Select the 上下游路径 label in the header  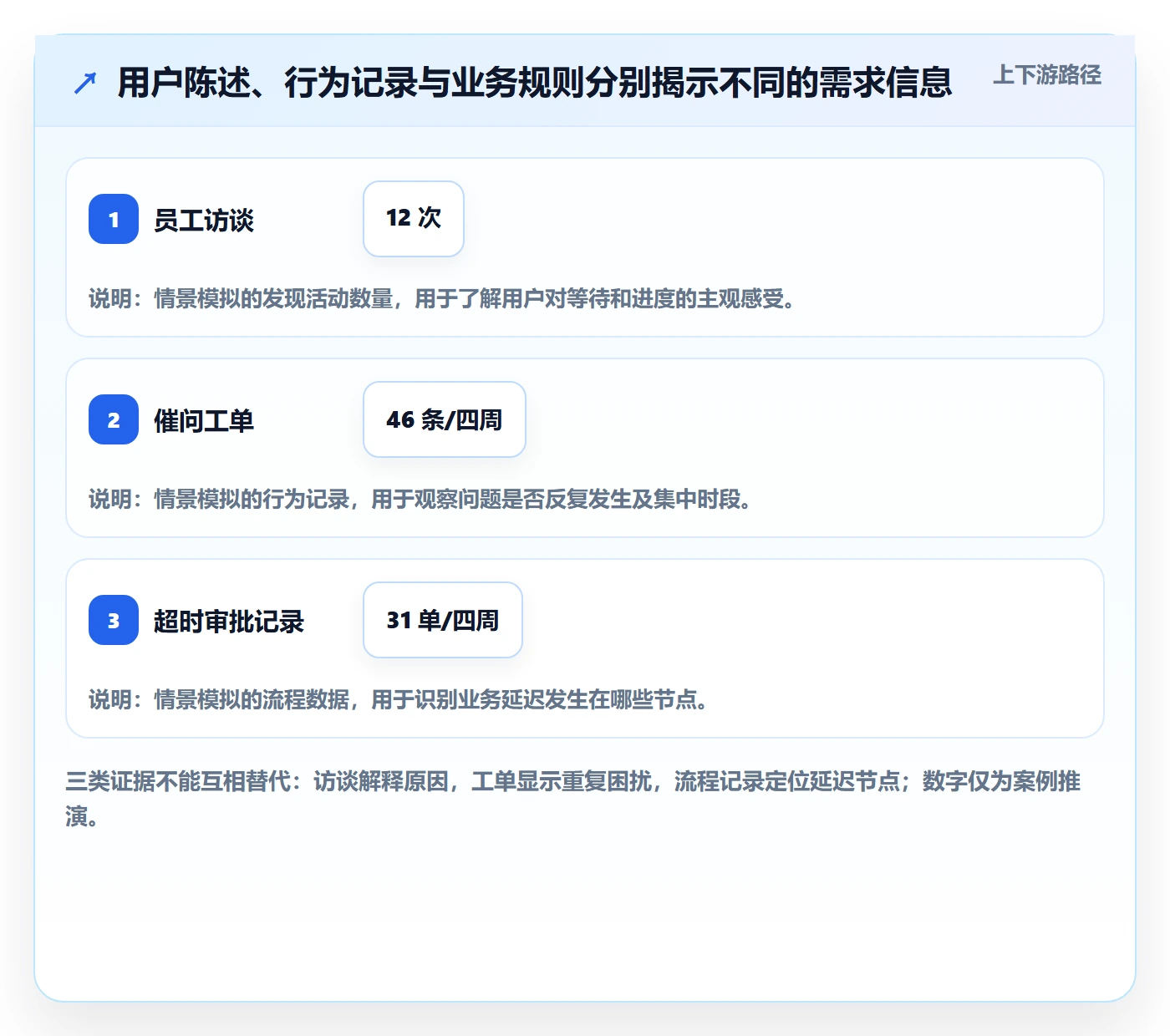pyautogui.click(x=1047, y=75)
